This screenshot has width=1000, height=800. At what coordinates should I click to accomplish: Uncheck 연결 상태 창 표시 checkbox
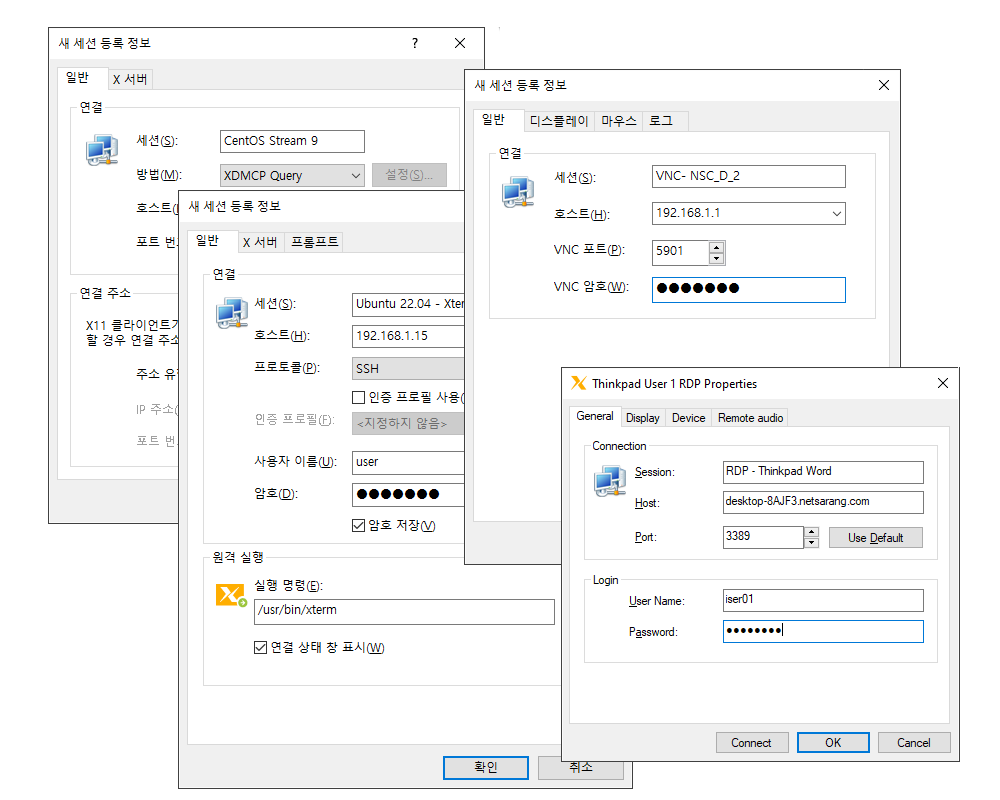(260, 648)
